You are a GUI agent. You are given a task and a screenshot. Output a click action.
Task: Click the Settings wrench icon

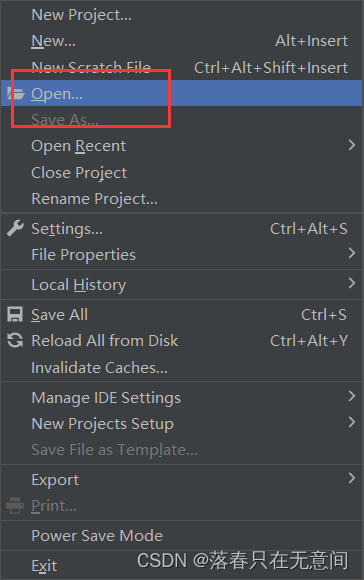[15, 228]
